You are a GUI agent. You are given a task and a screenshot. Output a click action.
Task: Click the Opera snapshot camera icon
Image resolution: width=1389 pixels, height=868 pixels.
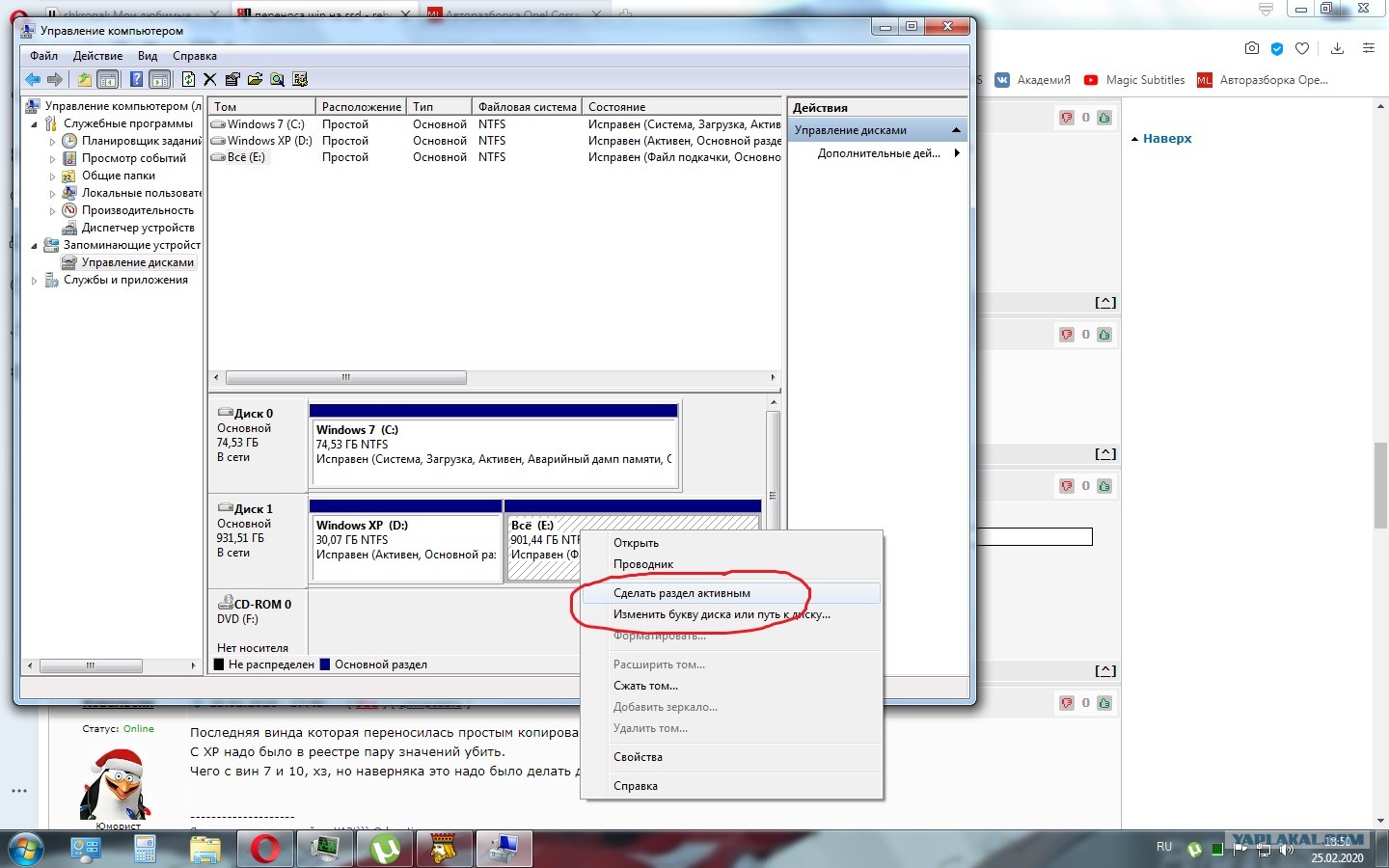(x=1251, y=48)
